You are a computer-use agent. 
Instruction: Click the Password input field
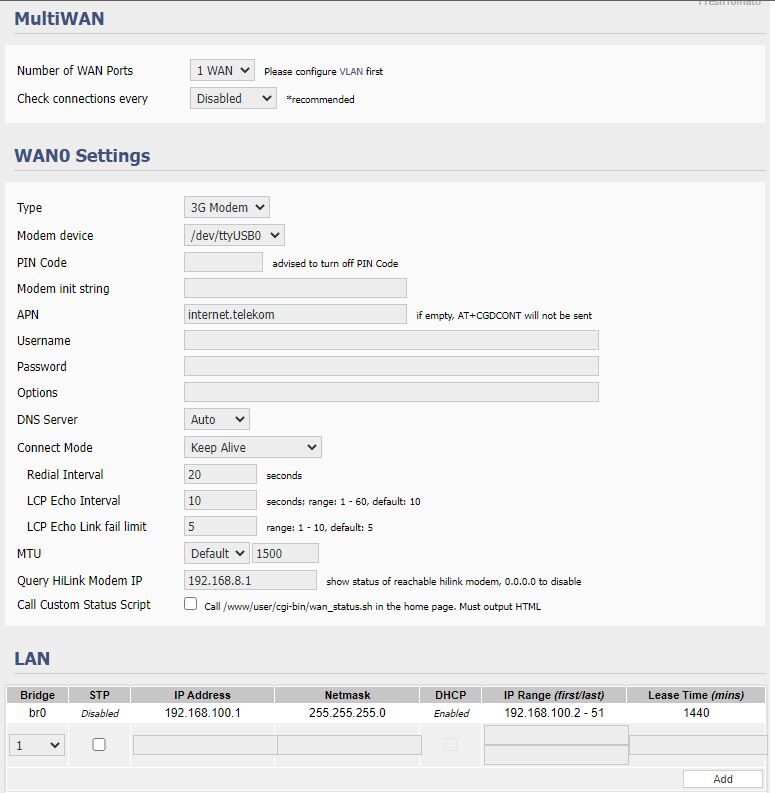tap(391, 366)
